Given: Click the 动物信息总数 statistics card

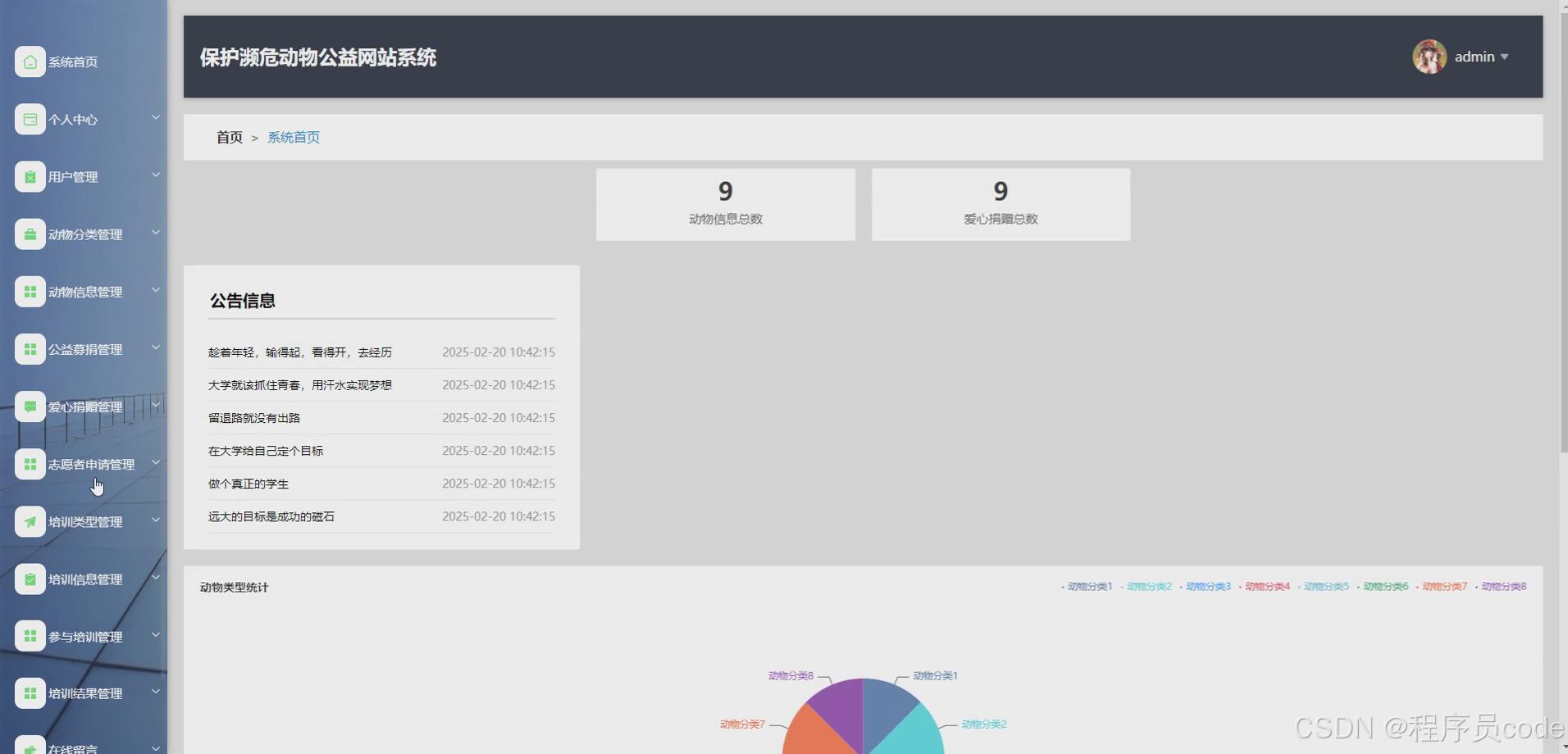Looking at the screenshot, I should (726, 205).
